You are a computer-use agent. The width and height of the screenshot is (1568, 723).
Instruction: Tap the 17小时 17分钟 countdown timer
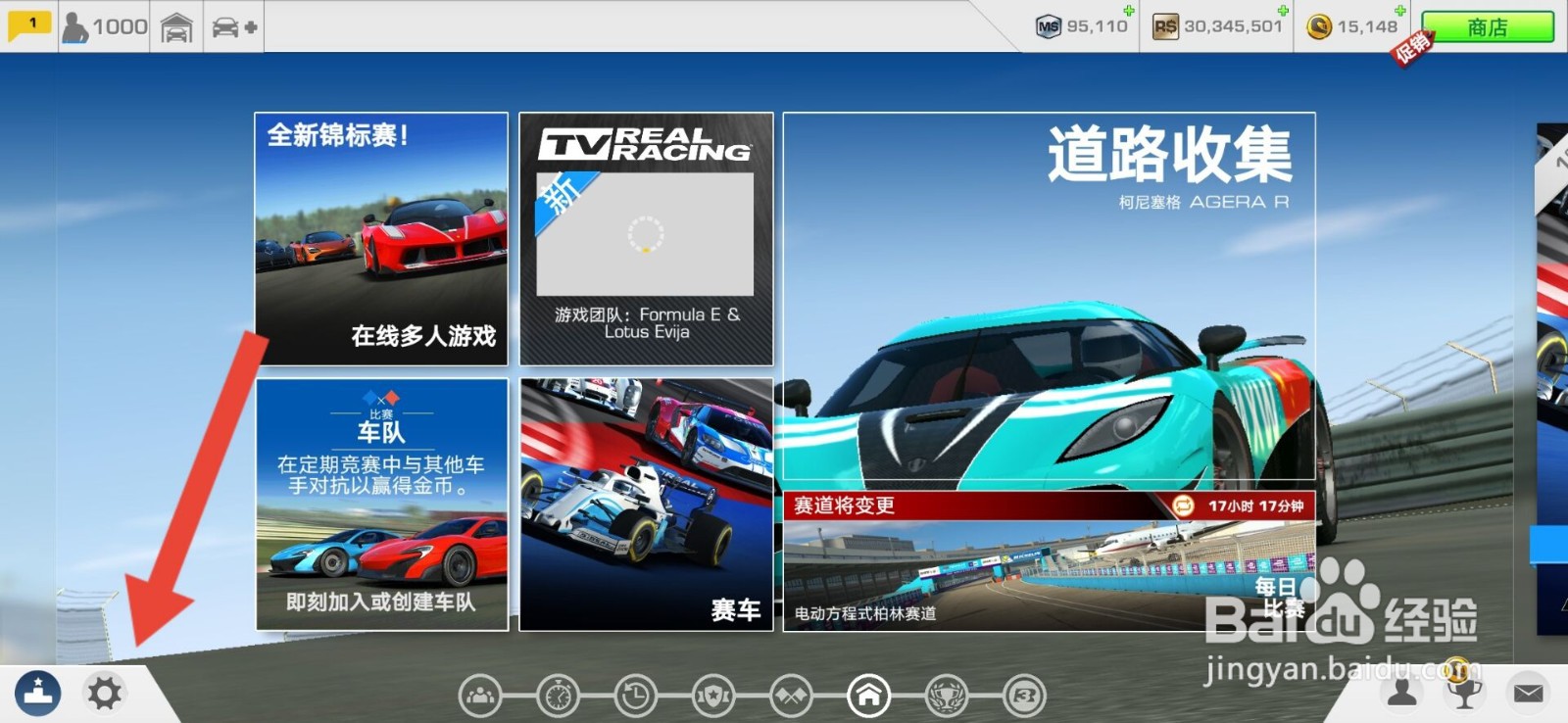pos(1255,506)
